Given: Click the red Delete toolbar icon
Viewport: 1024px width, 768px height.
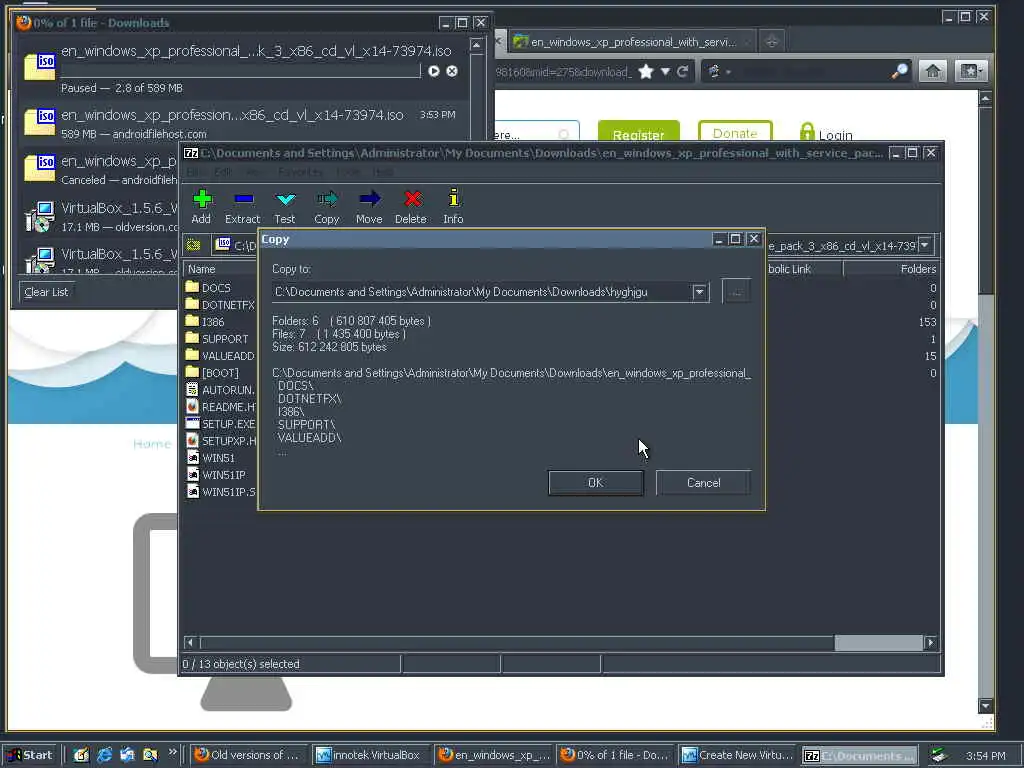Looking at the screenshot, I should [411, 199].
